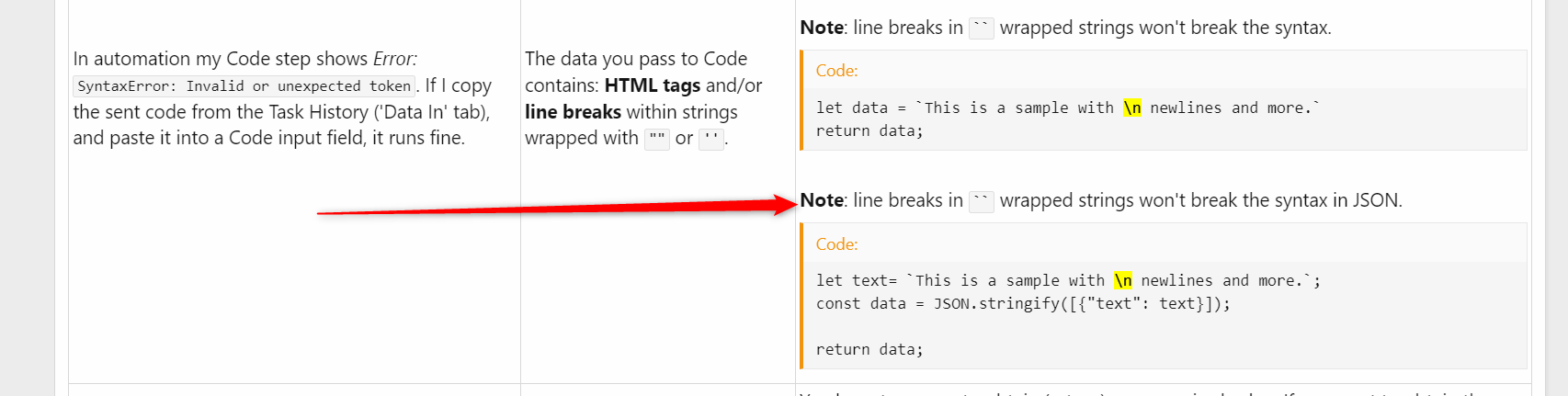This screenshot has height=396, width=1568.
Task: Click the double-quote inline code snippet
Action: click(x=657, y=139)
